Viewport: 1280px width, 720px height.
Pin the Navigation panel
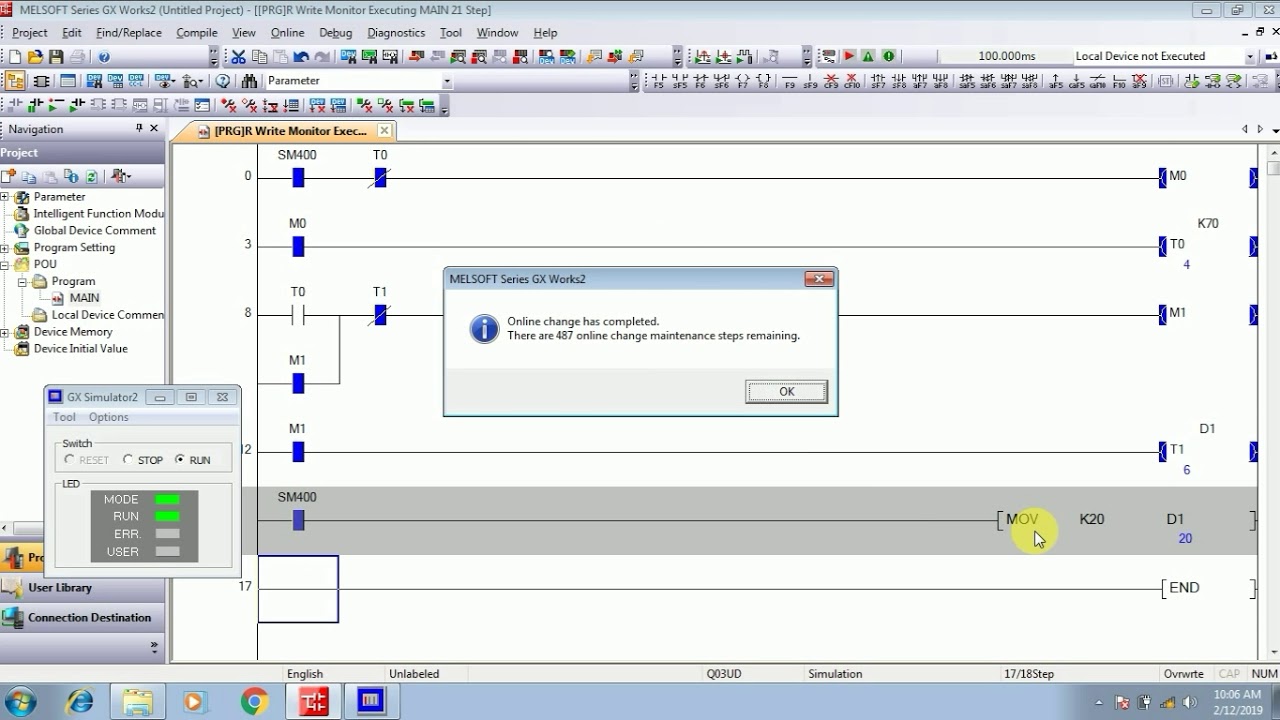(139, 129)
